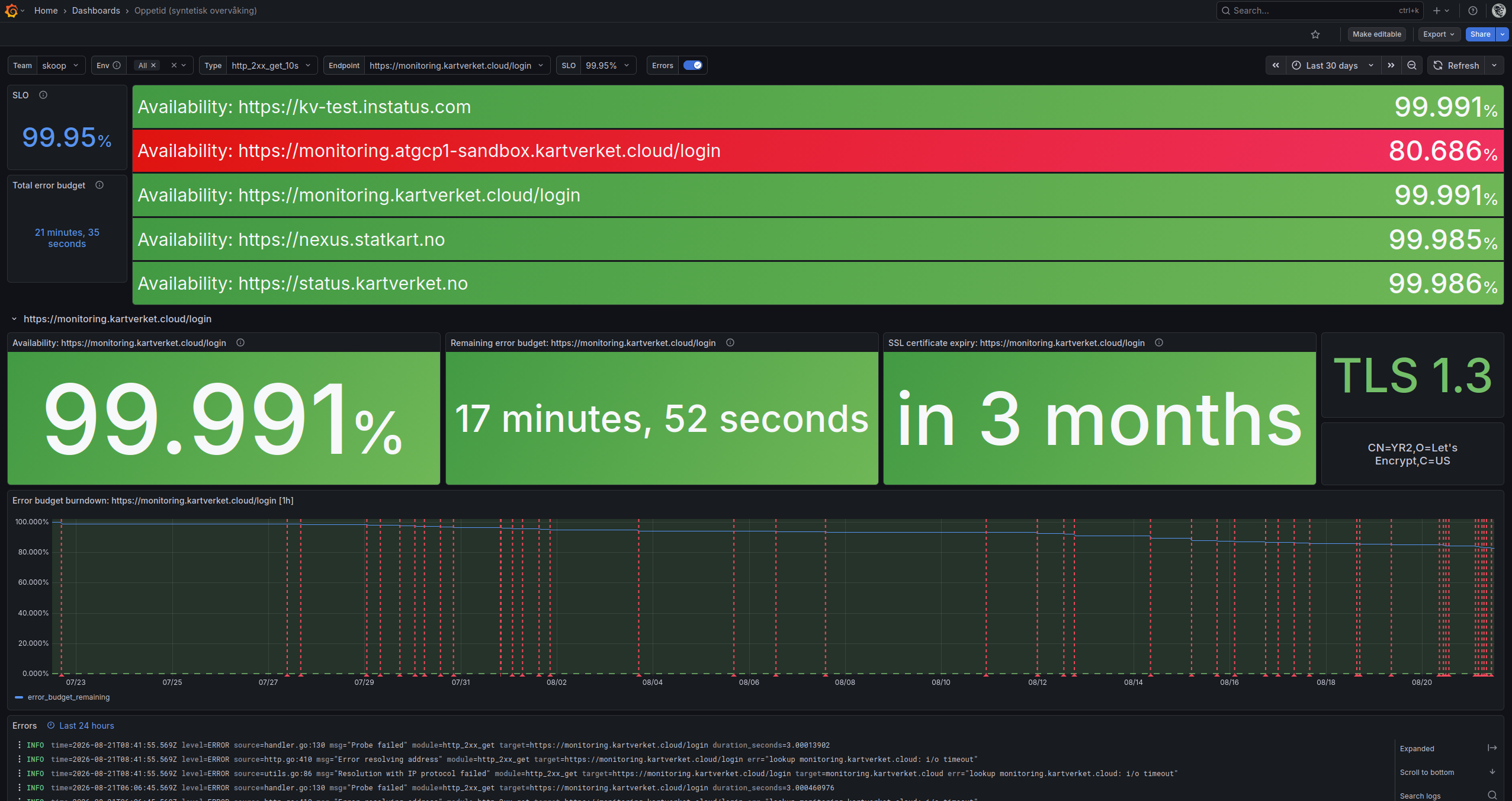The image size is (1512, 801).
Task: Click the TLS 1.3 stat panel
Action: pyautogui.click(x=1413, y=375)
